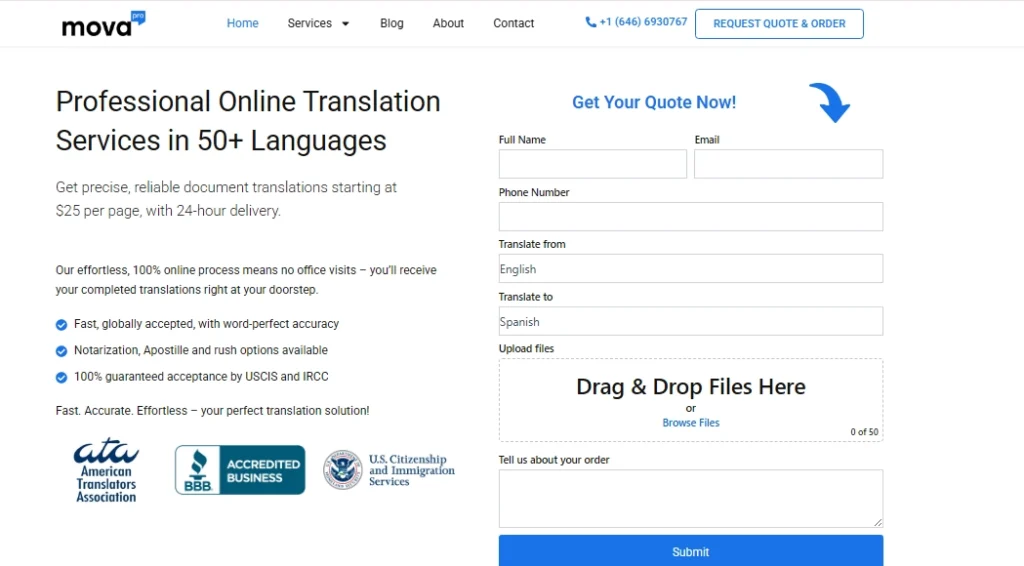Open the Translate from English selector
Screen dimensions: 1024x566
(691, 268)
